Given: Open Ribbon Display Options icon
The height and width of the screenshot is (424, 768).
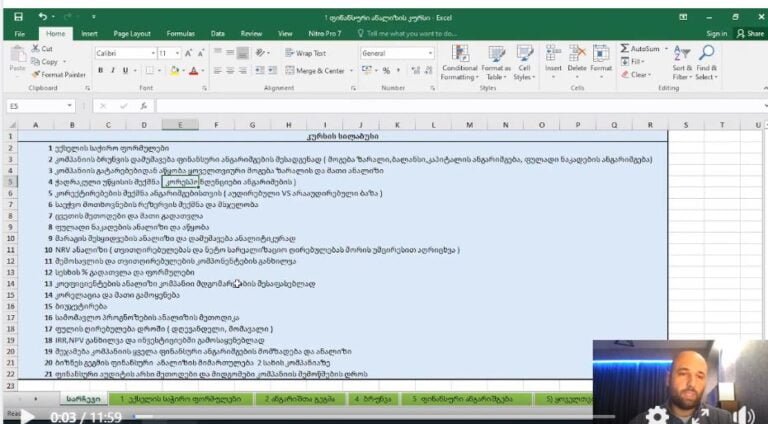Looking at the screenshot, I should (x=683, y=17).
